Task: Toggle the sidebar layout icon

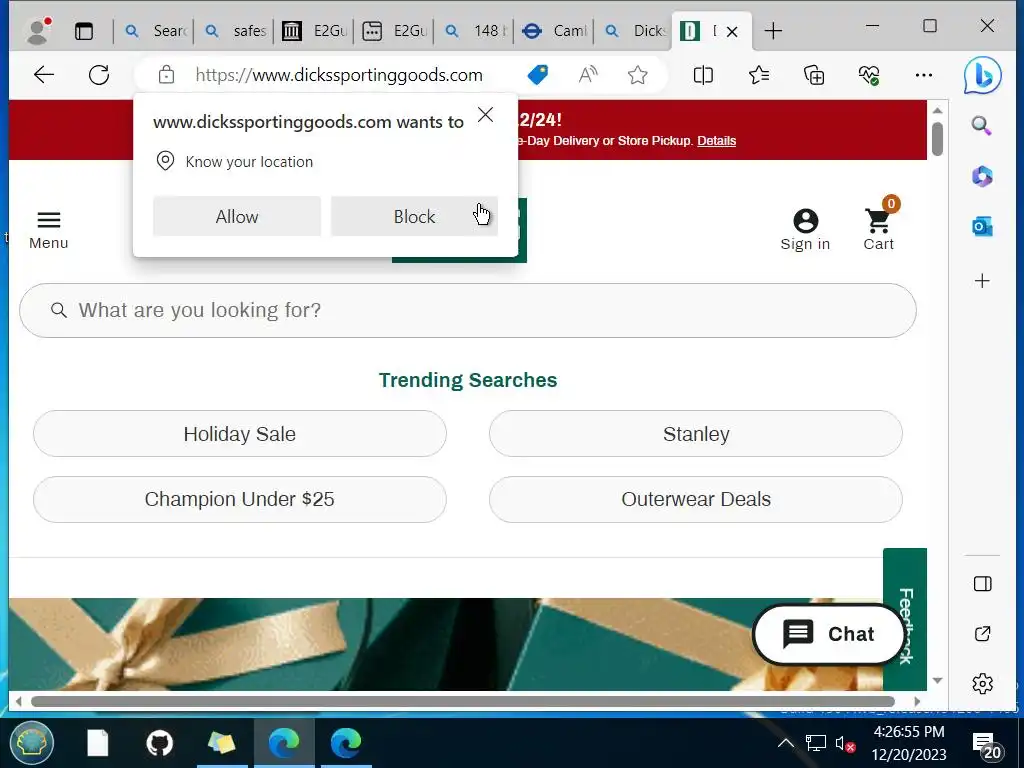Action: point(982,583)
